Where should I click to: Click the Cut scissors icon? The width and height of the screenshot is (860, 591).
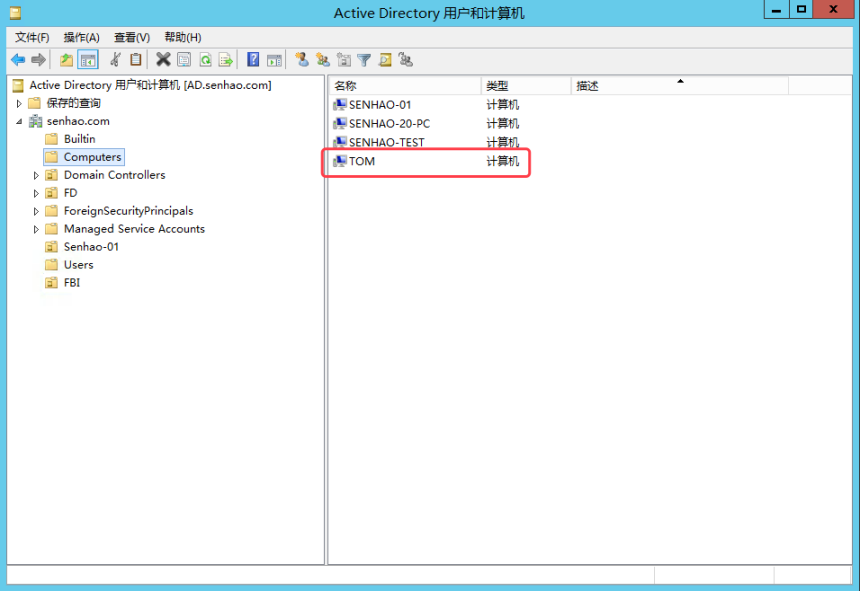(x=115, y=59)
